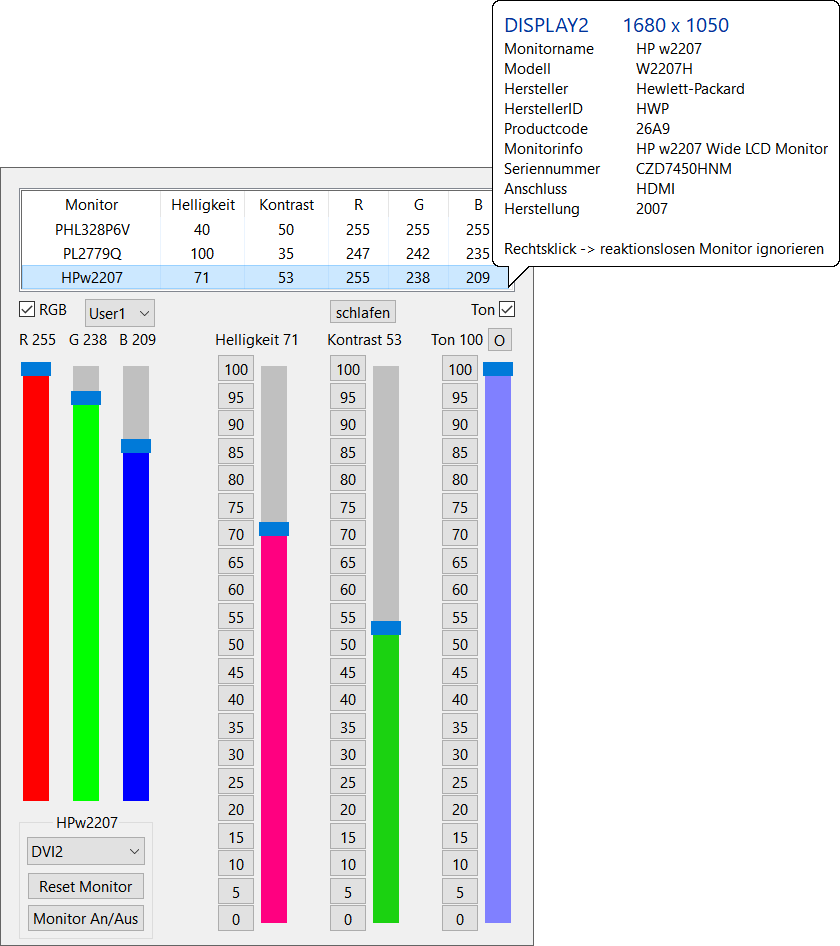Set Kontrast to 30 with preset button
Image resolution: width=840 pixels, height=946 pixels.
[x=348, y=754]
